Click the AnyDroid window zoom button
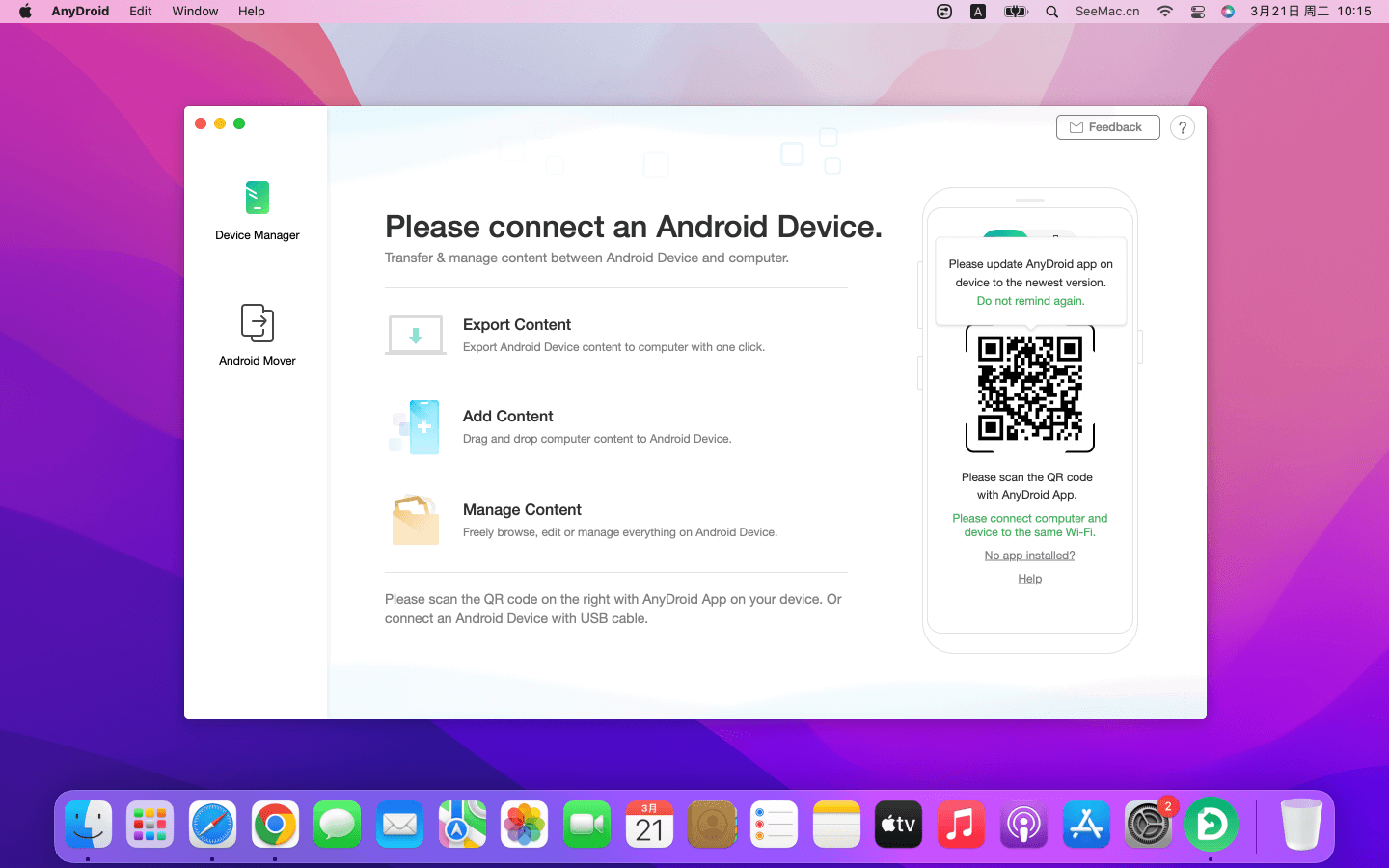 [239, 123]
